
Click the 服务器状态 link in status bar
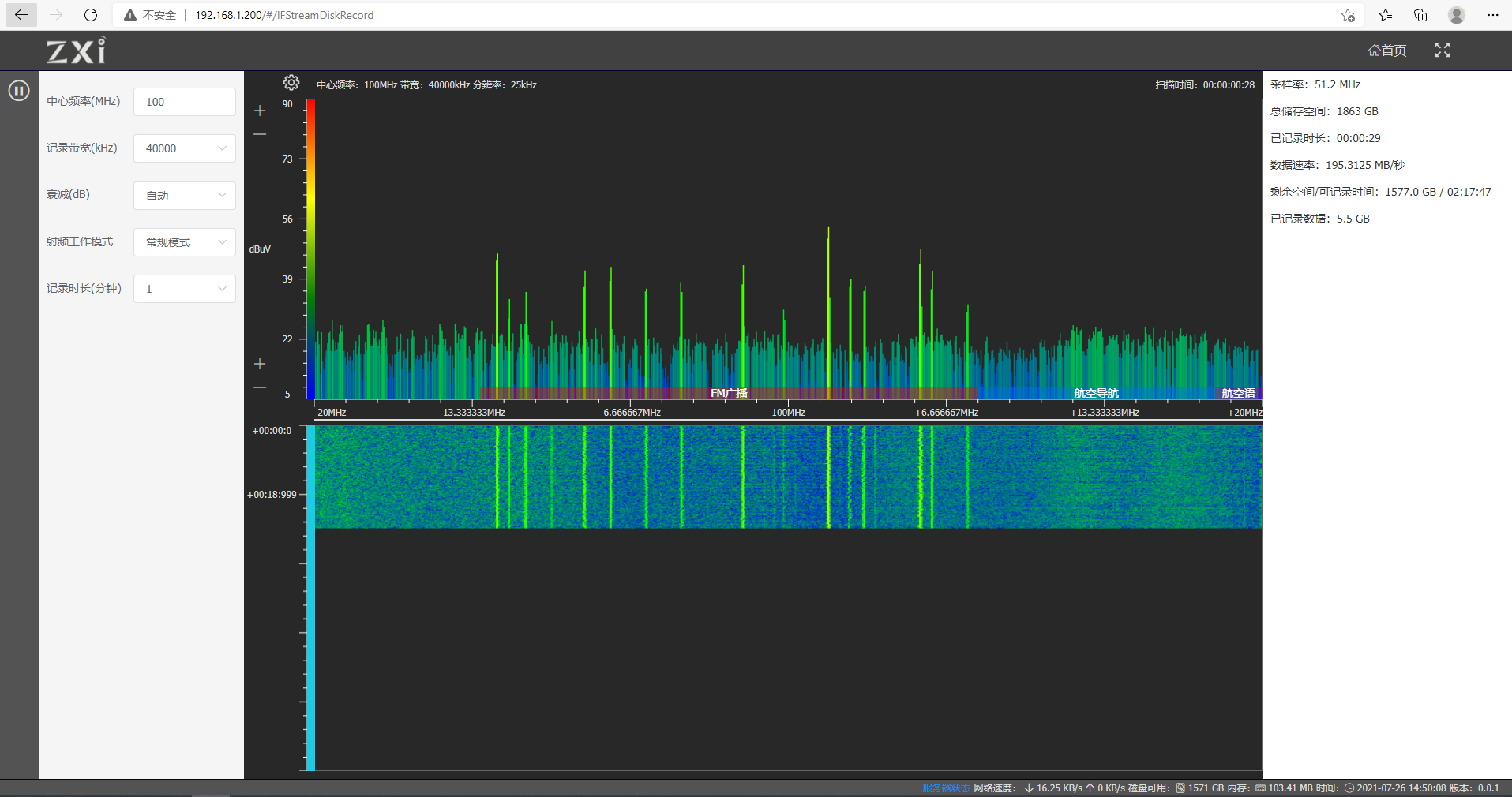tap(946, 788)
